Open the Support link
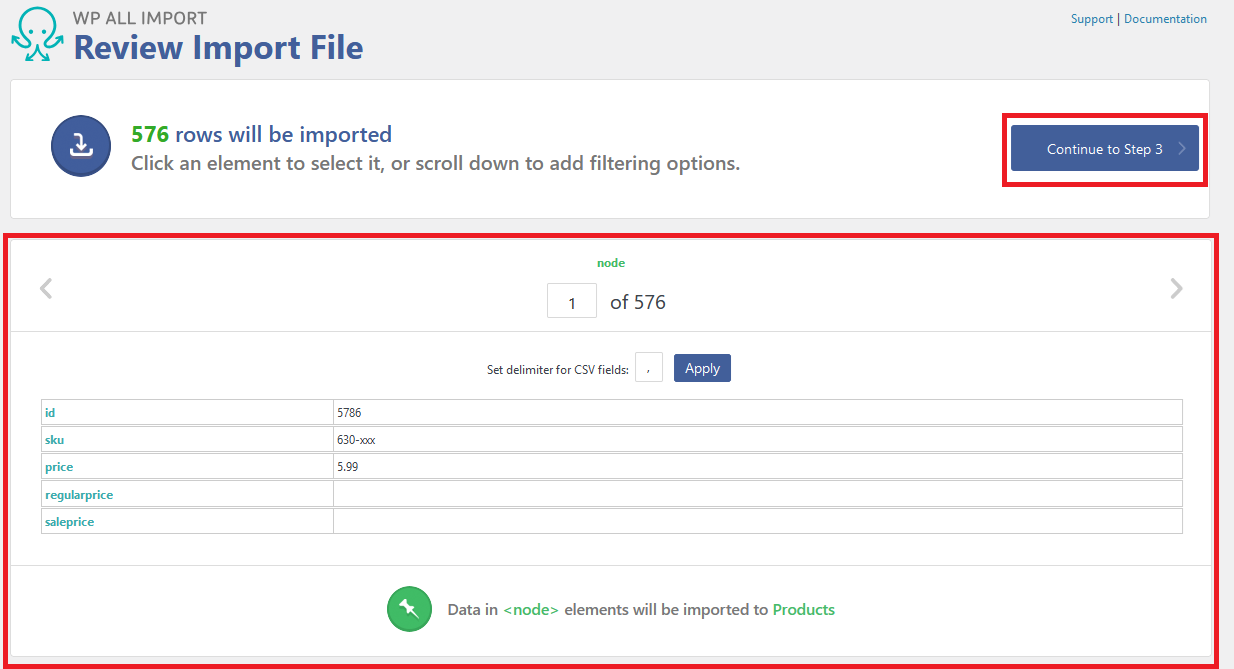This screenshot has height=669, width=1234. point(1092,19)
